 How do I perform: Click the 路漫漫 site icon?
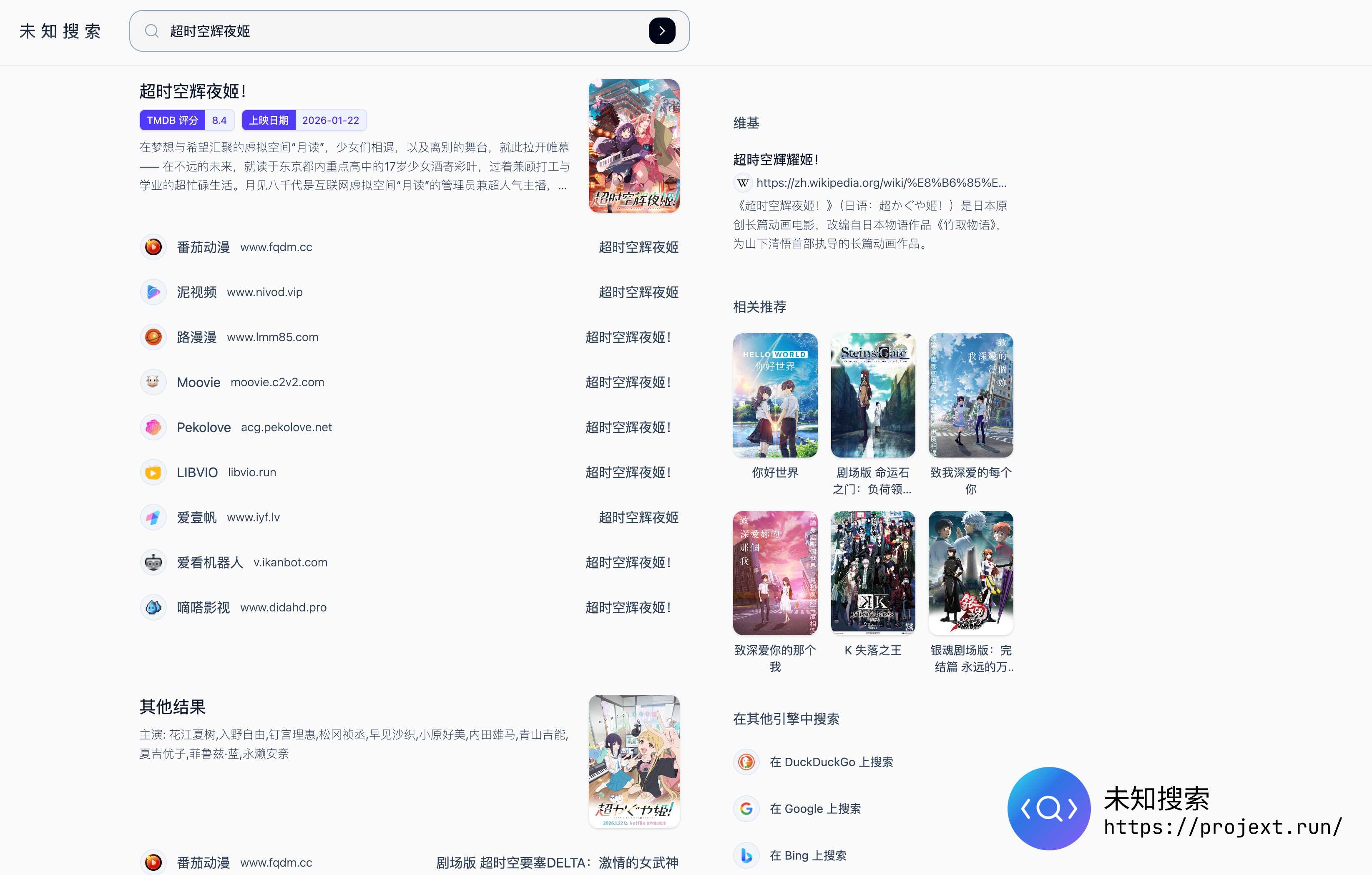[153, 337]
